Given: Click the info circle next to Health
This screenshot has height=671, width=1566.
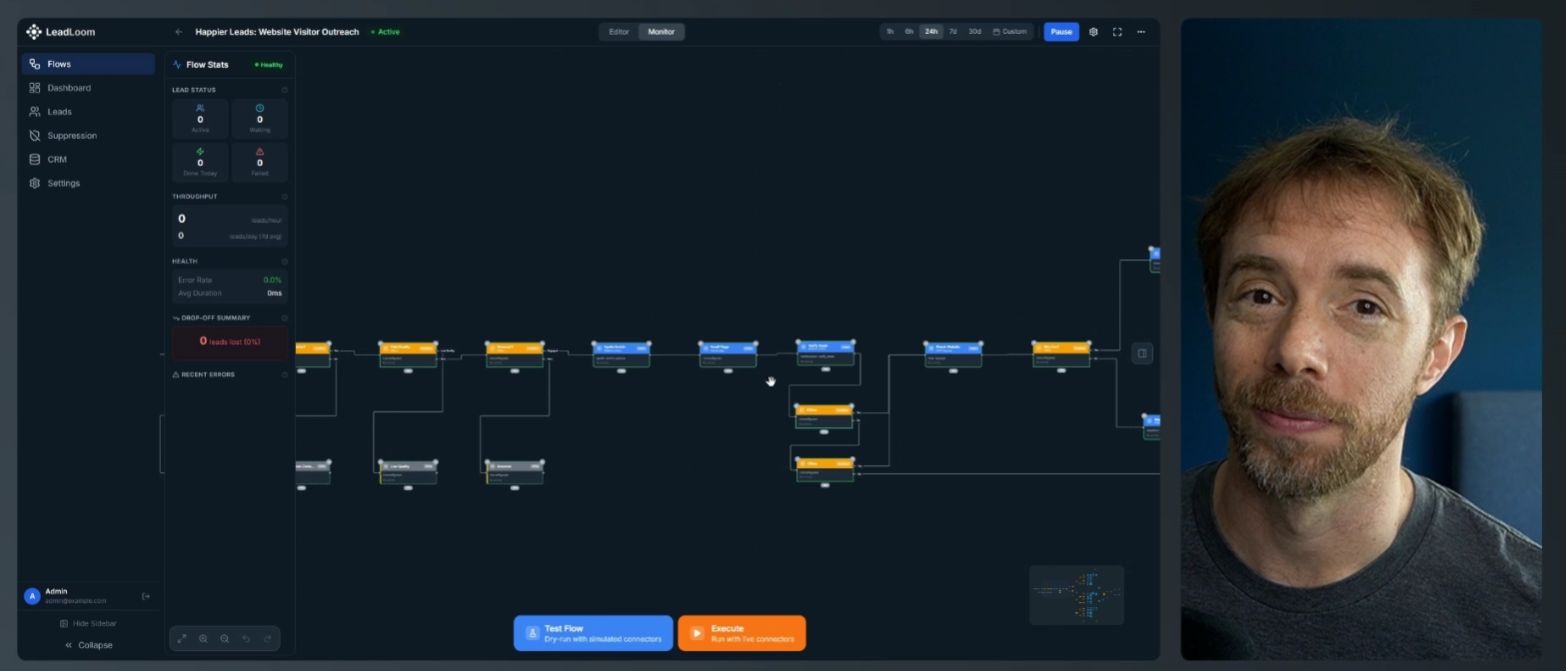Looking at the screenshot, I should click(284, 261).
